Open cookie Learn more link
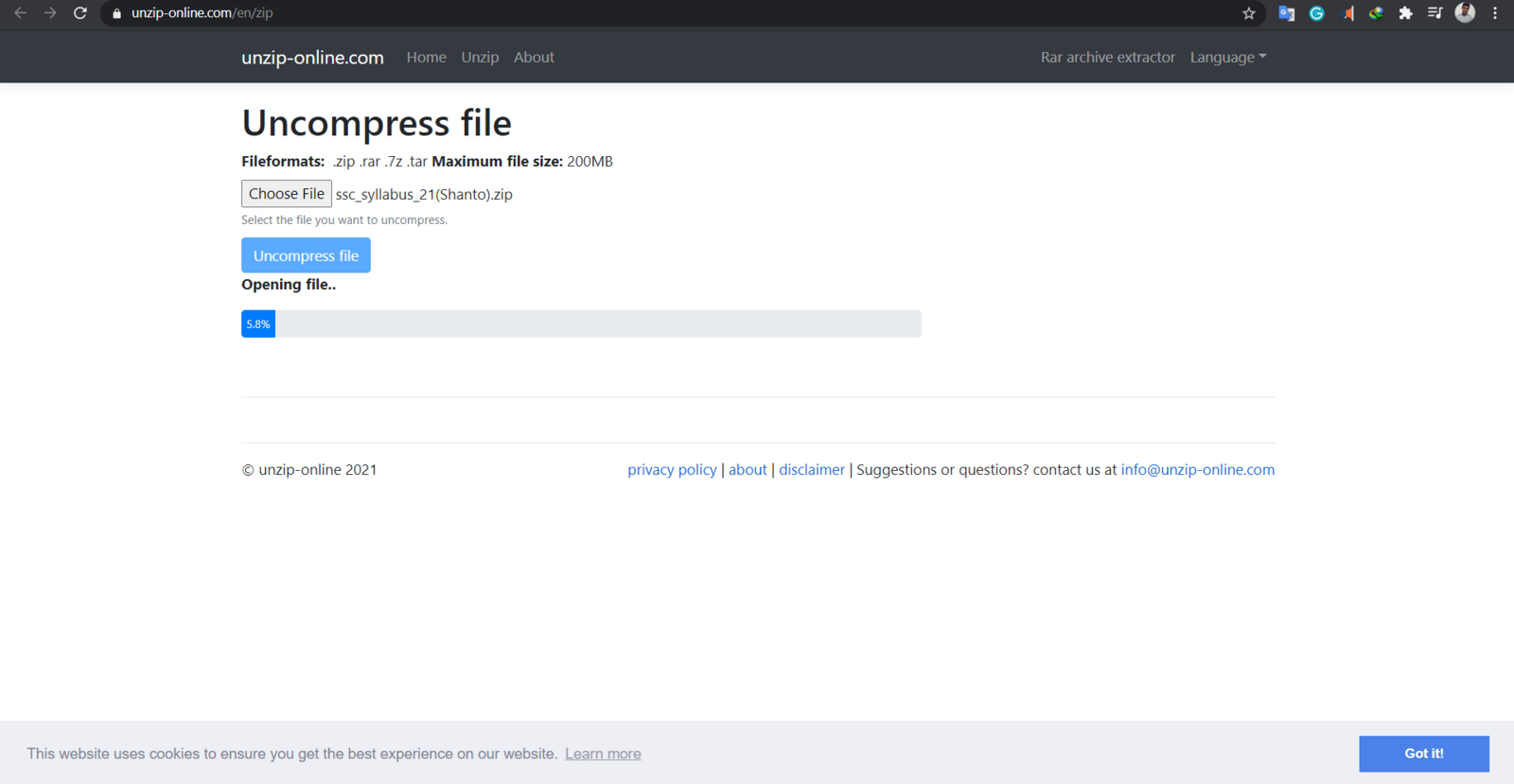The image size is (1514, 784). pyautogui.click(x=603, y=754)
